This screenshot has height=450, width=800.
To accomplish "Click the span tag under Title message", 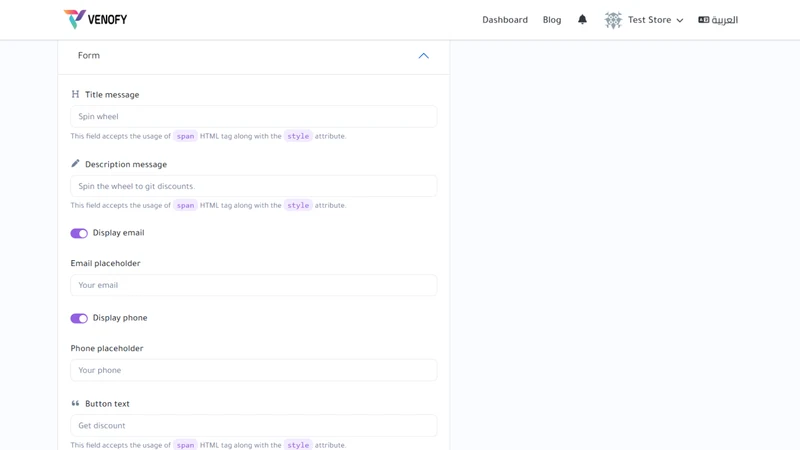I will tap(185, 136).
